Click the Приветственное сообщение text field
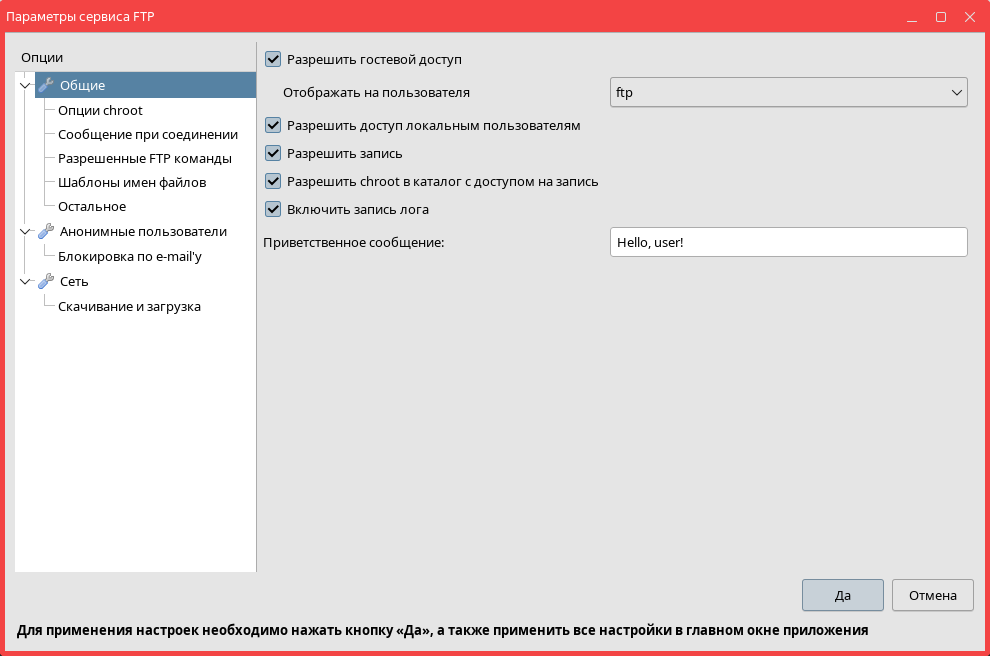This screenshot has width=990, height=656. (788, 242)
